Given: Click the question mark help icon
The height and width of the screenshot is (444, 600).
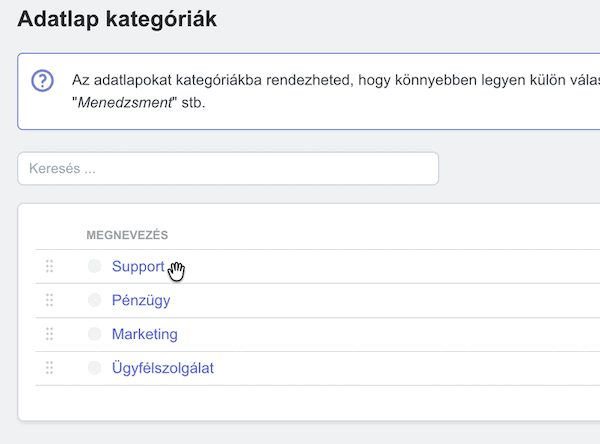Looking at the screenshot, I should click(x=42, y=80).
